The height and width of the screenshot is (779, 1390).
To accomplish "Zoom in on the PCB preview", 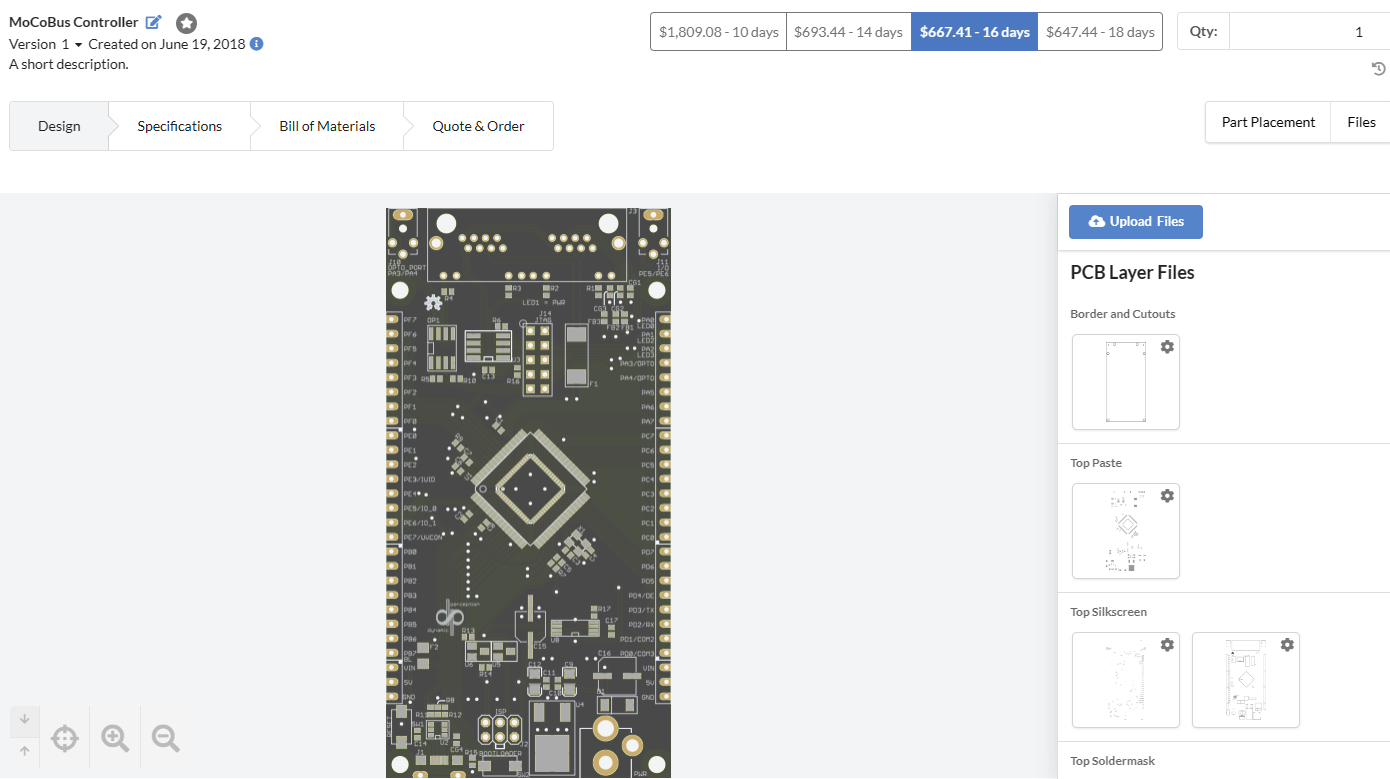I will [114, 737].
